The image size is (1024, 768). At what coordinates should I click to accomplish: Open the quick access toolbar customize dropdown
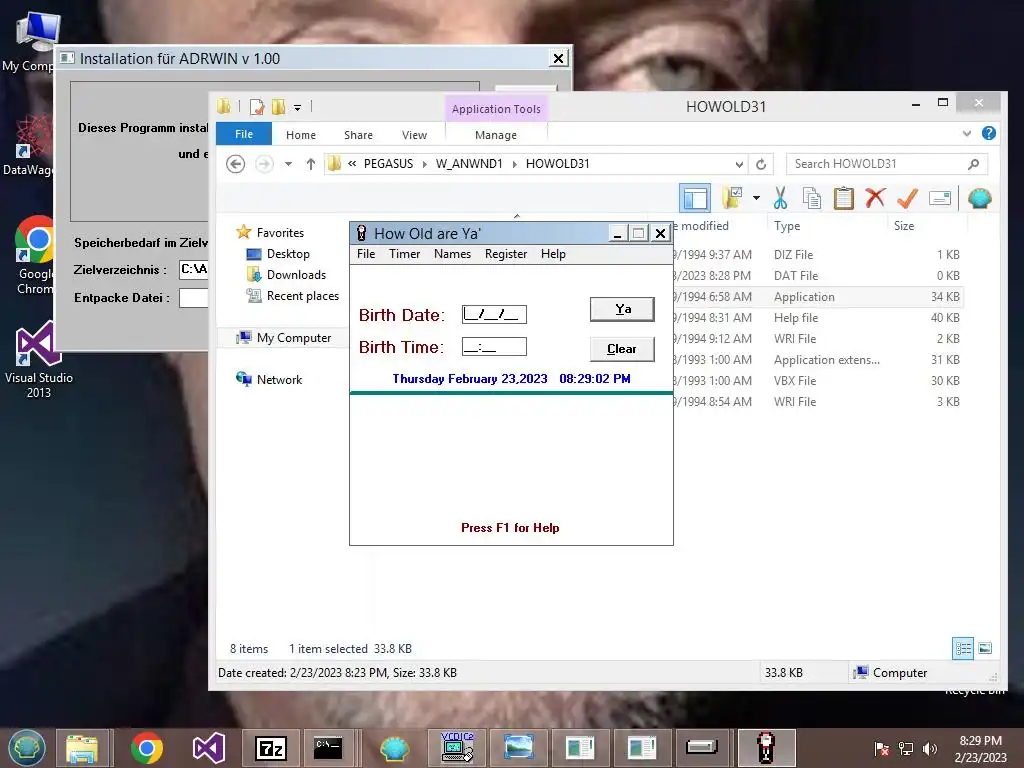[297, 107]
